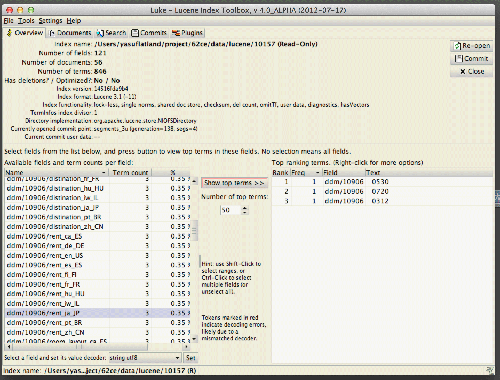Click the field list vertical scrollbar thumb
This screenshot has width=500, height=380.
[x=194, y=230]
